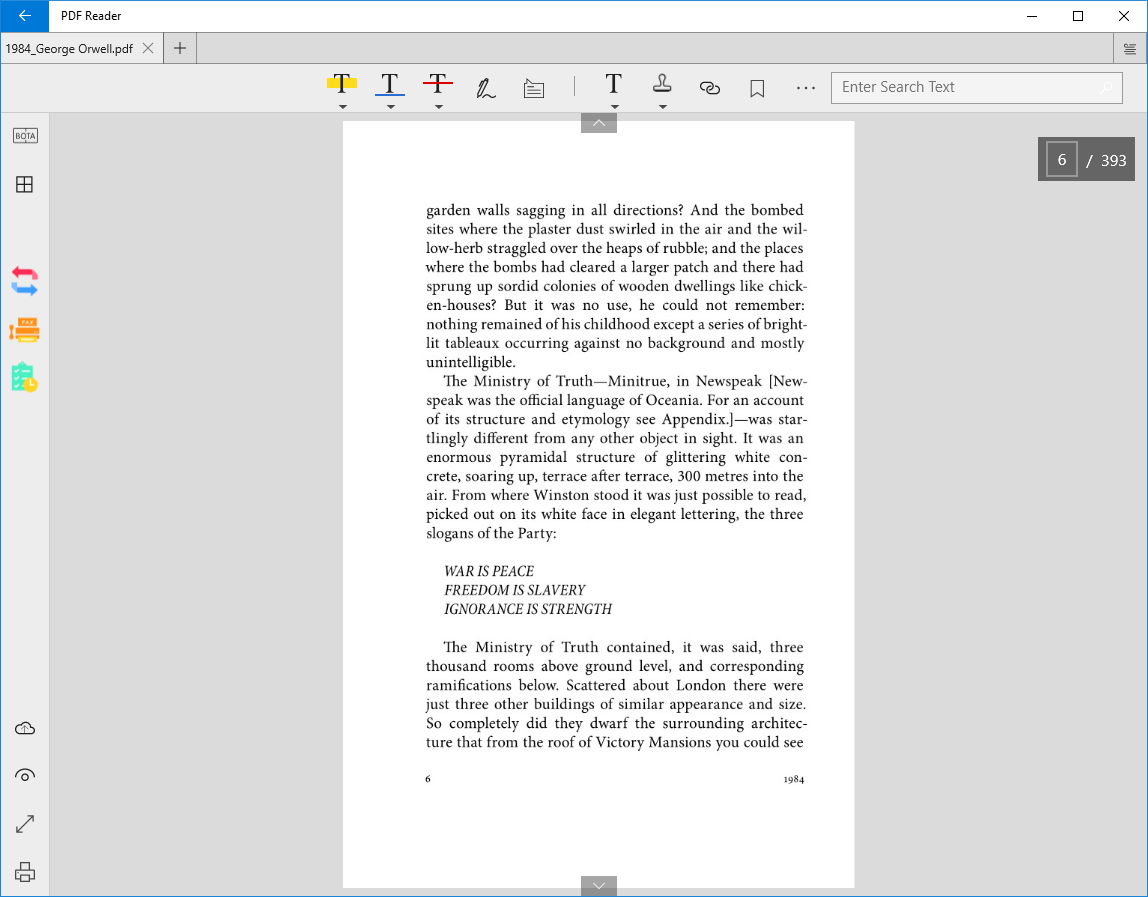Click the line WAR IS PEACE
This screenshot has height=897, width=1148.
click(x=489, y=571)
